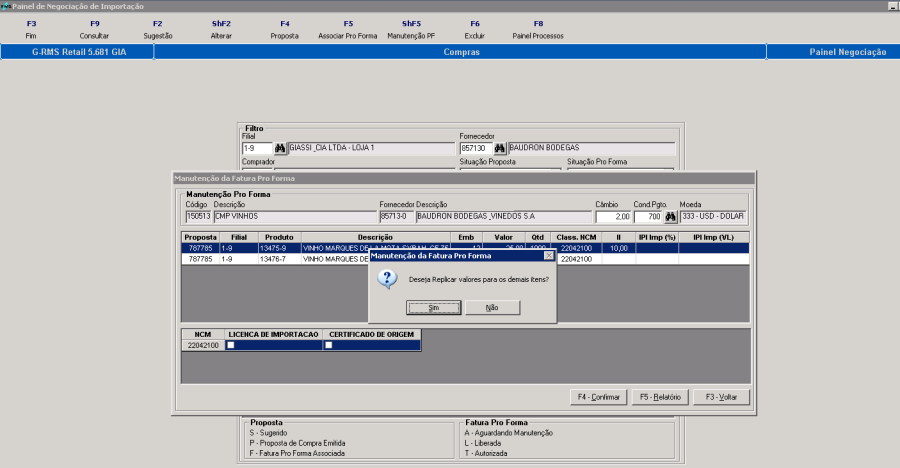This screenshot has height=468, width=900.
Task: Click Moeda field 333 - USD - DOLAR
Action: point(713,216)
